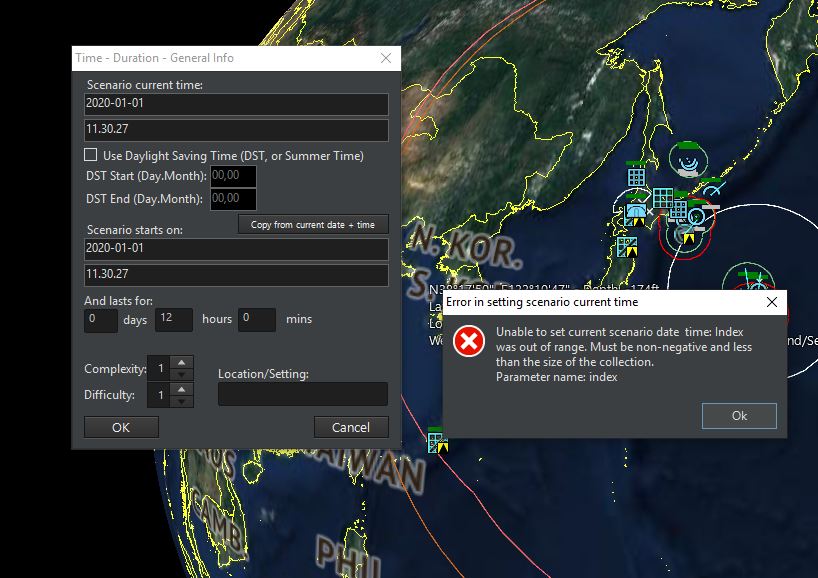This screenshot has height=578, width=818.
Task: Select the swirl unit with yellow marker
Action: (683, 235)
